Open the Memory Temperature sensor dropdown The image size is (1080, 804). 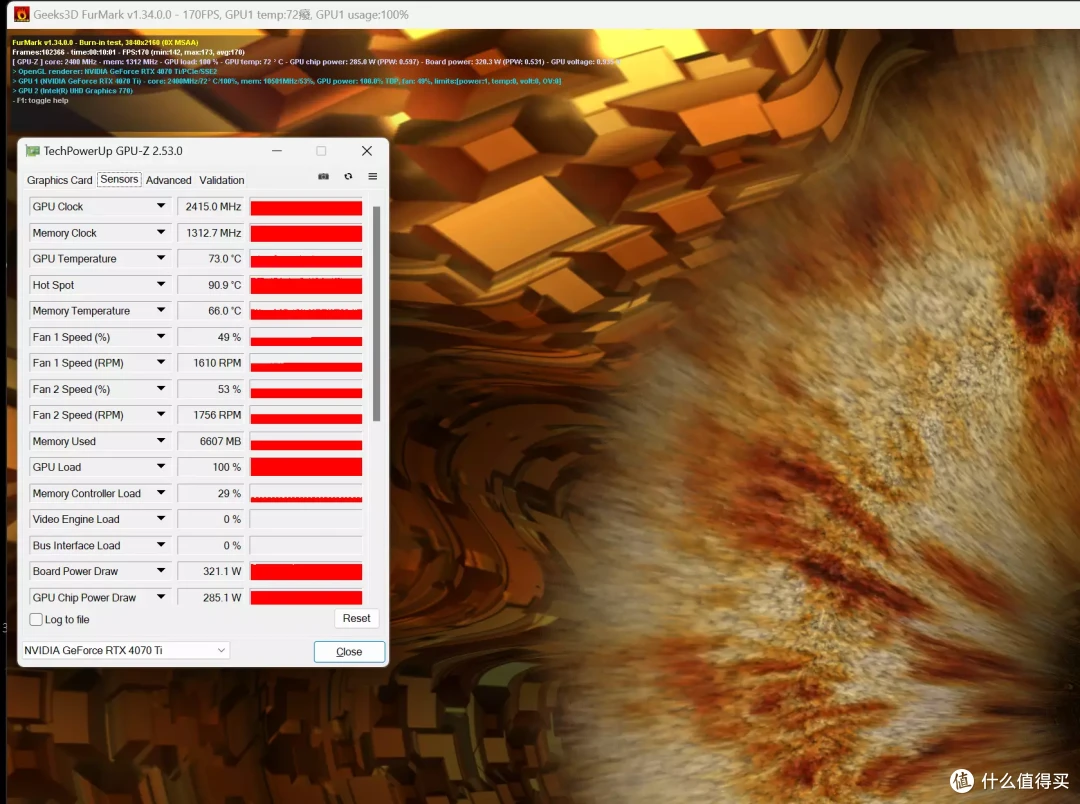point(161,311)
